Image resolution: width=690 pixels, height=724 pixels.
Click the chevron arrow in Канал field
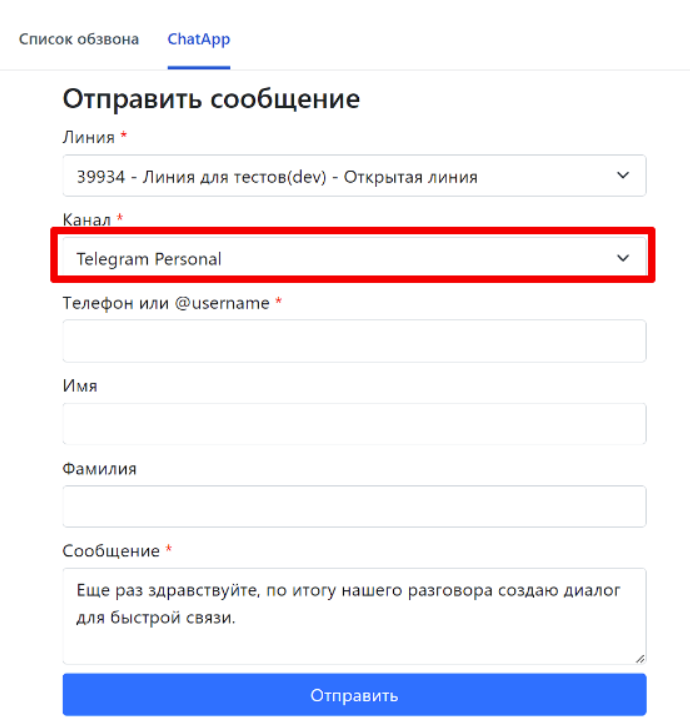coord(623,258)
